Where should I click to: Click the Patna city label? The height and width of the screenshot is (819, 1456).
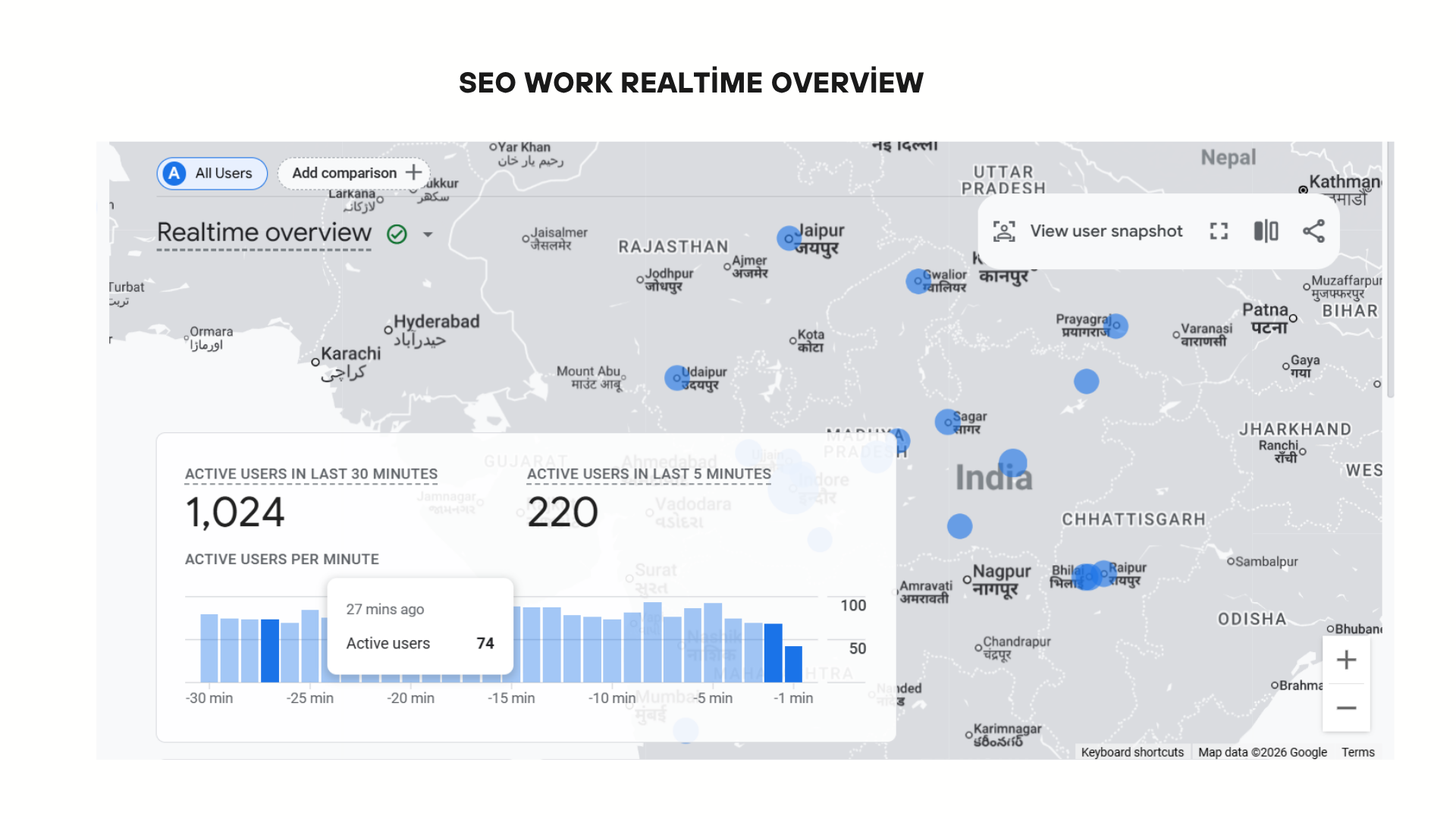(x=1266, y=318)
